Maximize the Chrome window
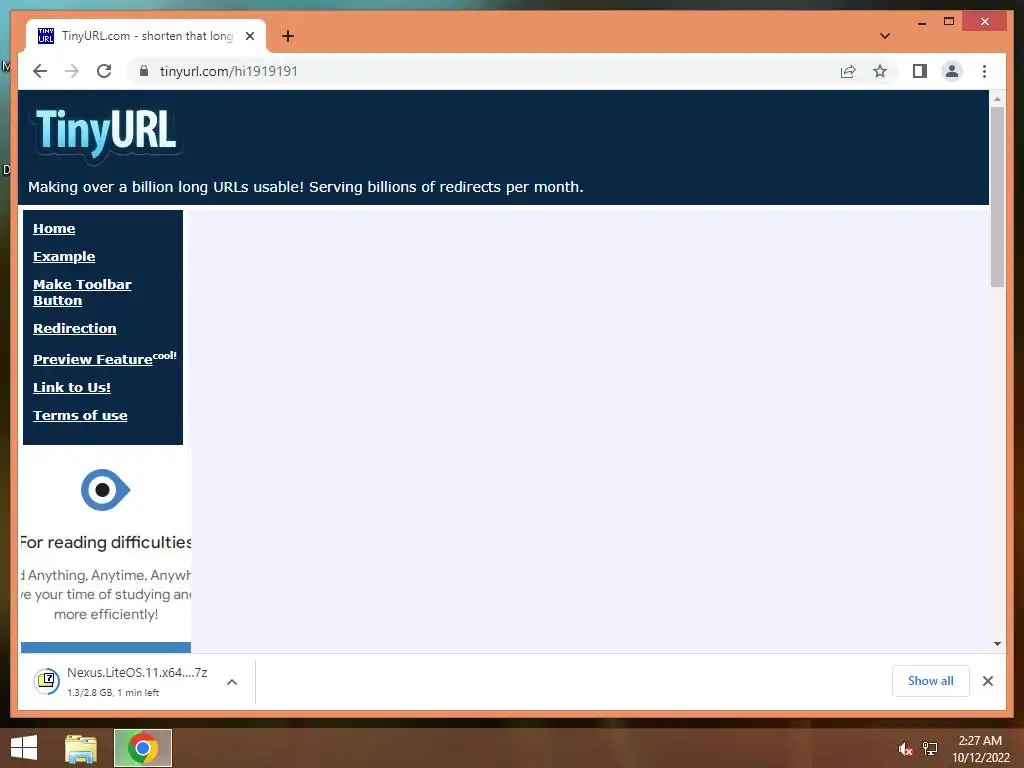This screenshot has width=1024, height=768. pos(949,22)
